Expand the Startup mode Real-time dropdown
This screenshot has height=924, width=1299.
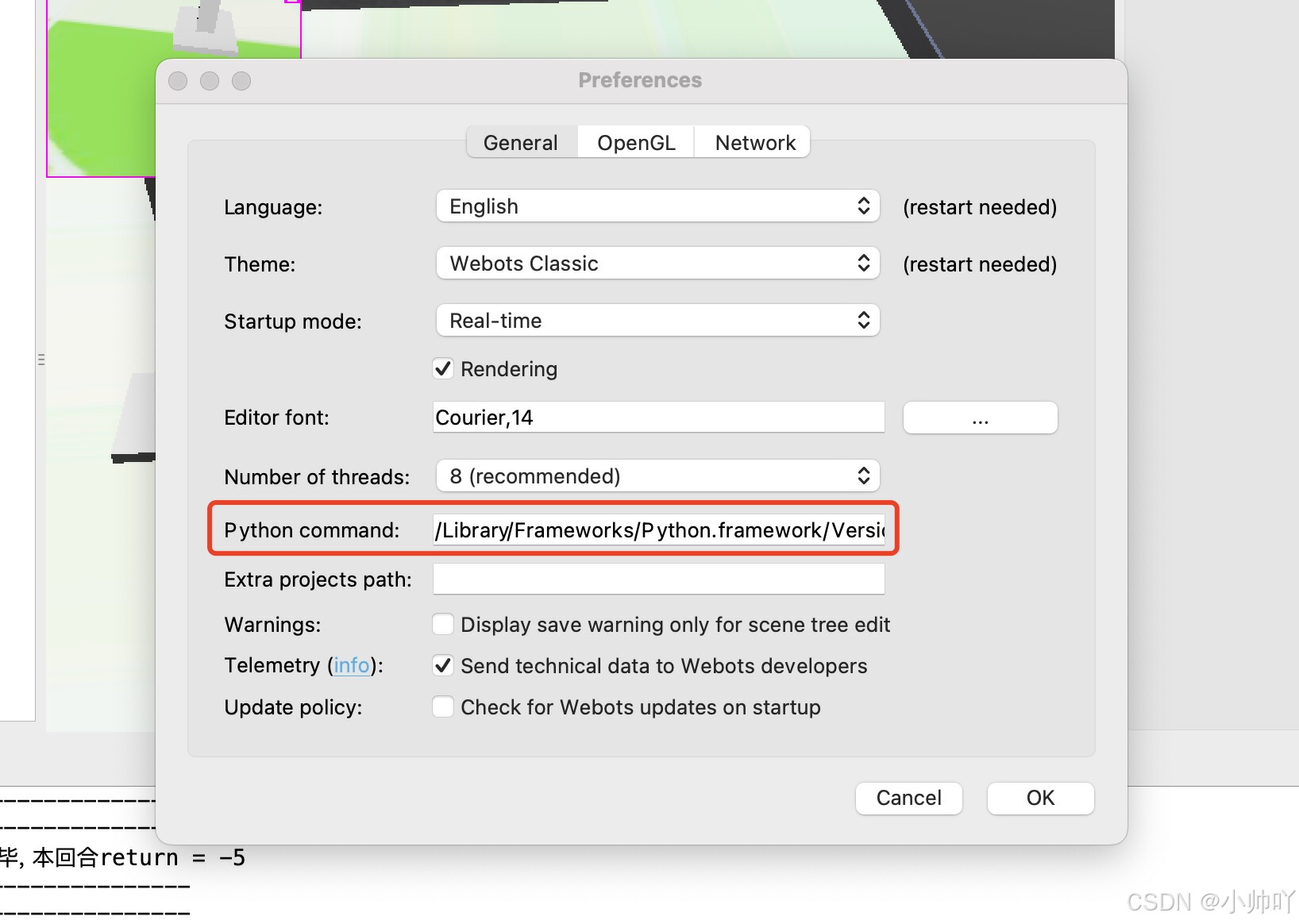[657, 321]
